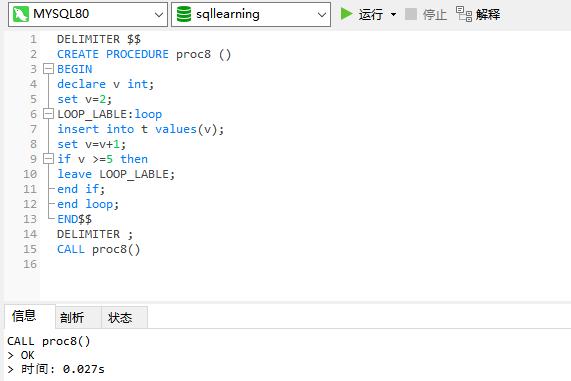The image size is (571, 381).
Task: Click the DELIMITER $$ text on line 1
Action: click(x=99, y=39)
